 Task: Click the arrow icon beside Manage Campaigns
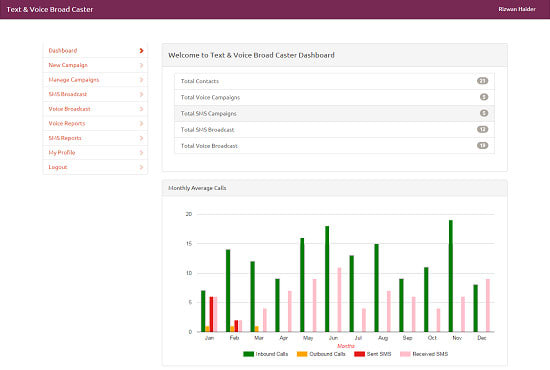tap(141, 80)
